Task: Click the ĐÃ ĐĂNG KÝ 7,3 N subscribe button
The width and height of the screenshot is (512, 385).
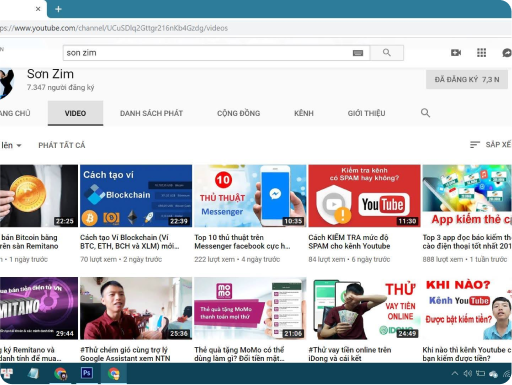Action: click(467, 79)
